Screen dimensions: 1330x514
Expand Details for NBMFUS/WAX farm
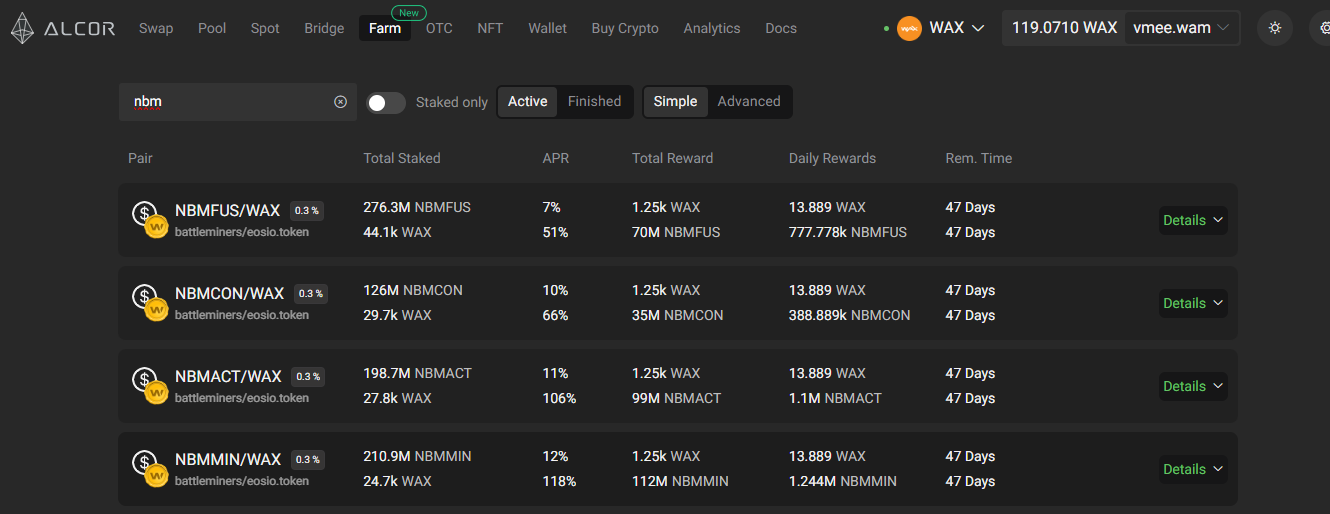pos(1193,220)
